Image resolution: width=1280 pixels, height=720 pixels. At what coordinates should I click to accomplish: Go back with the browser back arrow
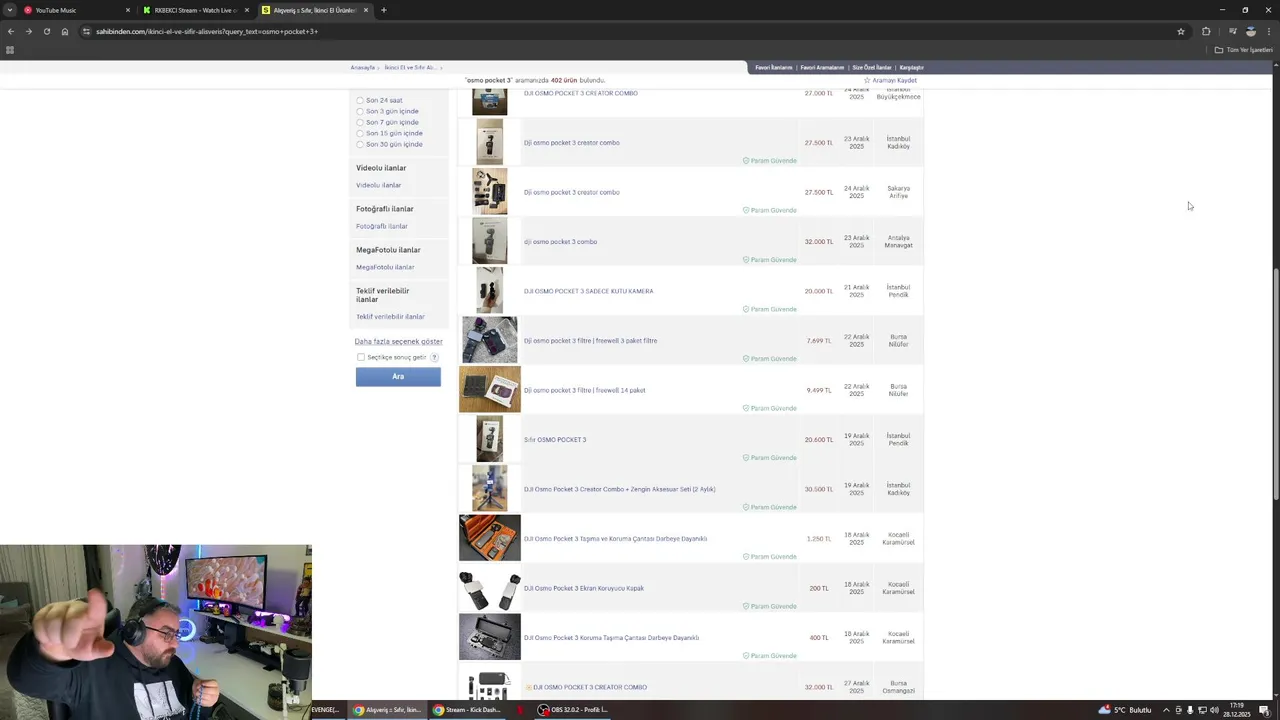11,31
